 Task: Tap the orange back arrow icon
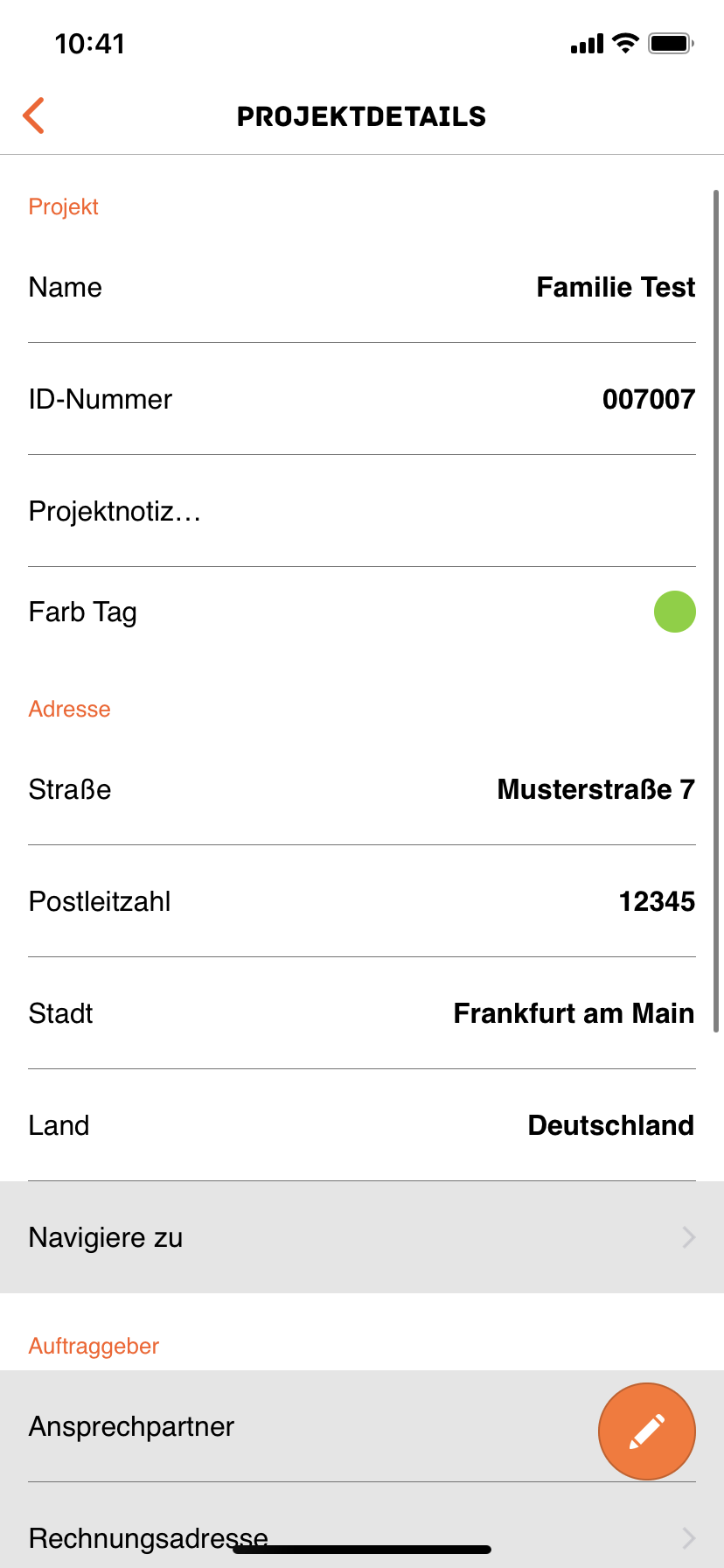click(34, 115)
